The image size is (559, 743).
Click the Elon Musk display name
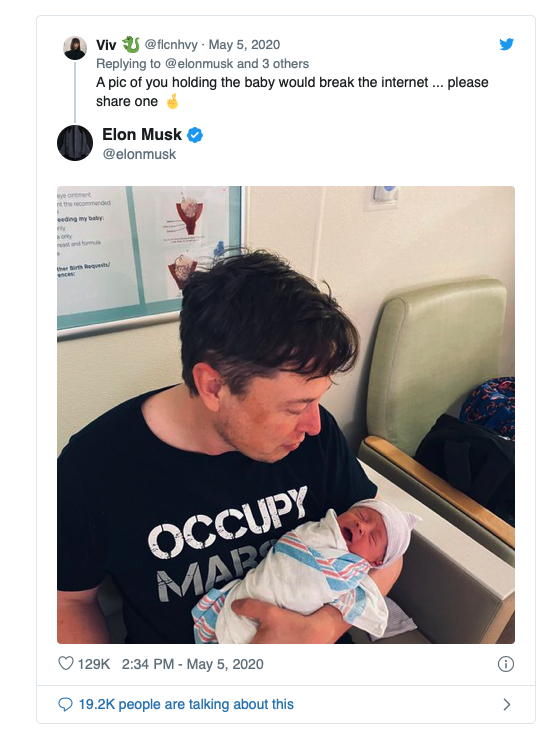pos(142,135)
